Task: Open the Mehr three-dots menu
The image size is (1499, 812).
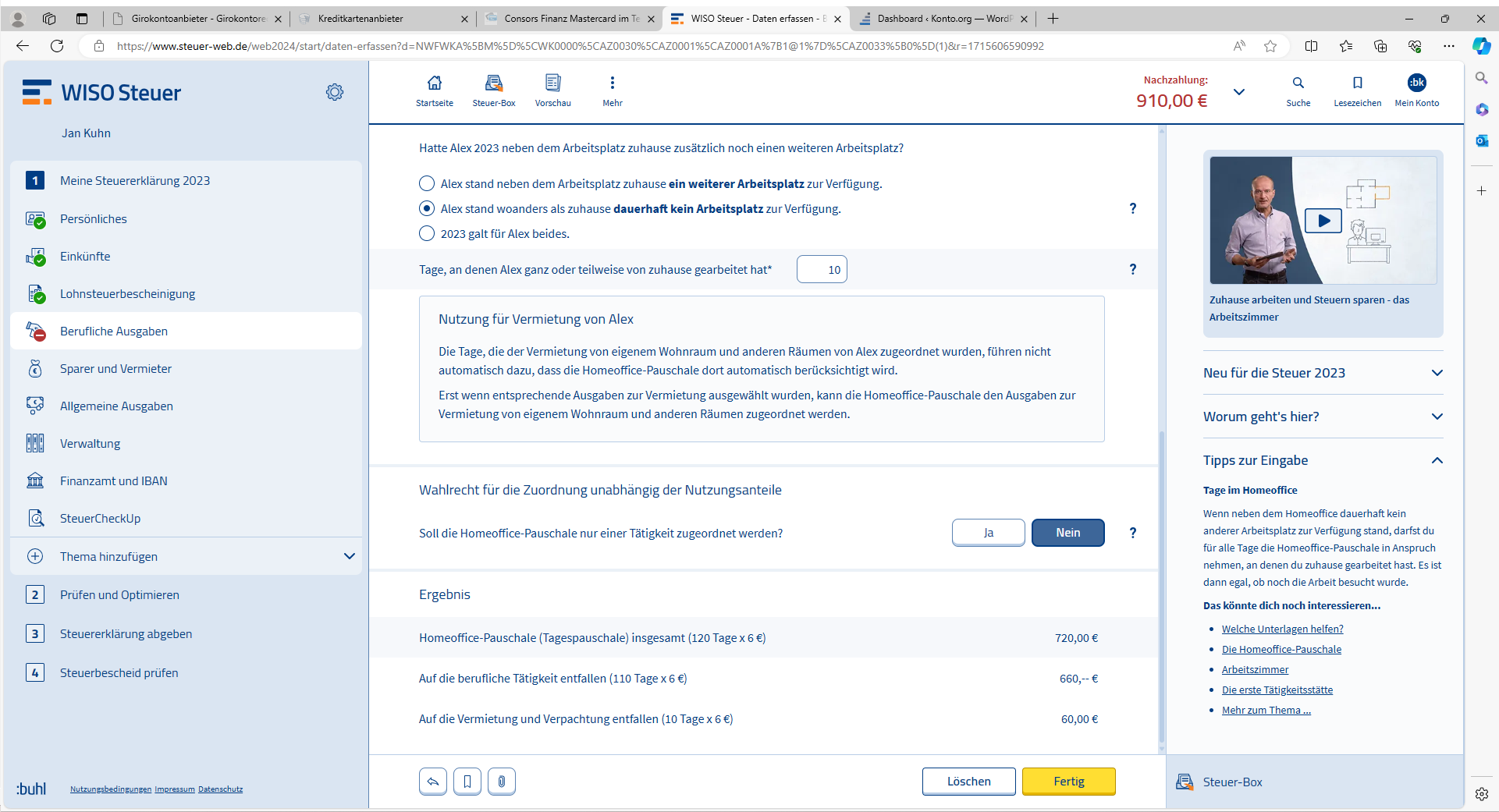Action: pyautogui.click(x=613, y=90)
